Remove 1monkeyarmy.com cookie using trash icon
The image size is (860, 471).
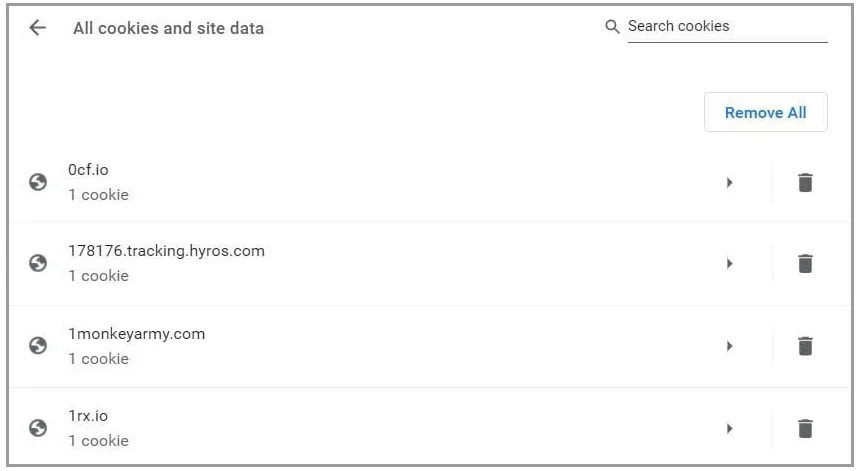[805, 346]
